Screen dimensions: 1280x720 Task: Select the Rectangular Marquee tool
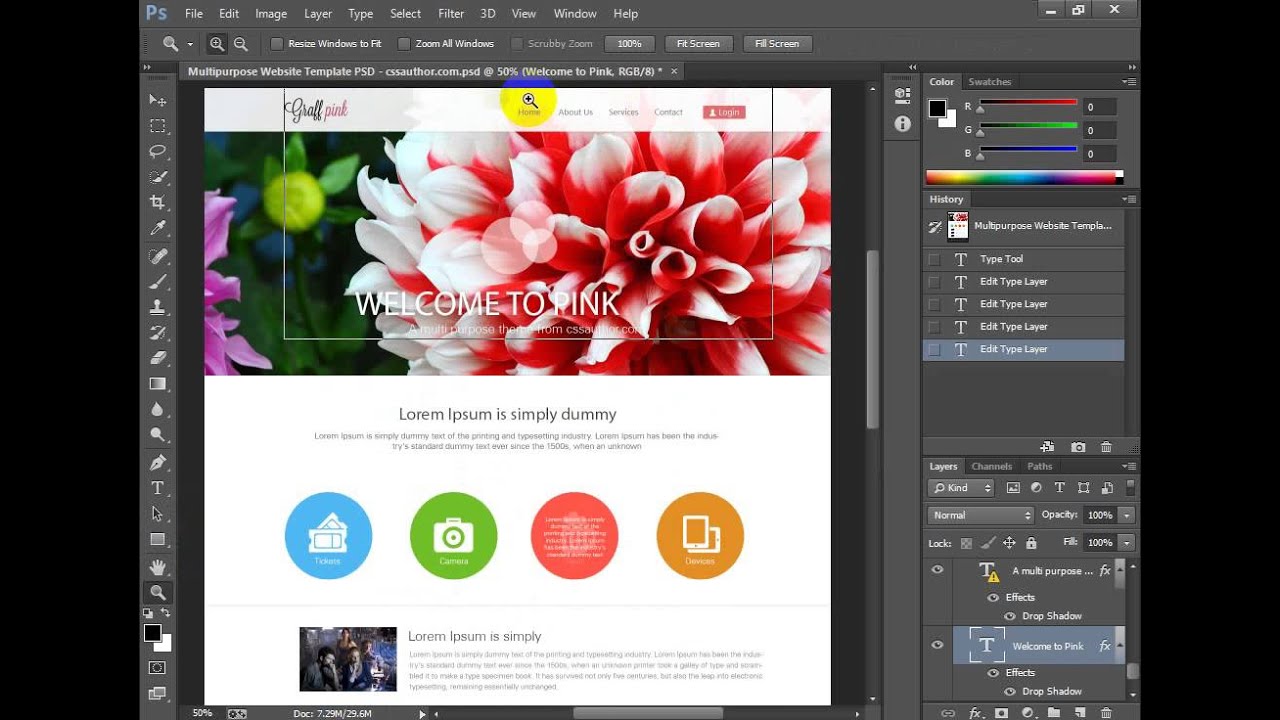158,126
